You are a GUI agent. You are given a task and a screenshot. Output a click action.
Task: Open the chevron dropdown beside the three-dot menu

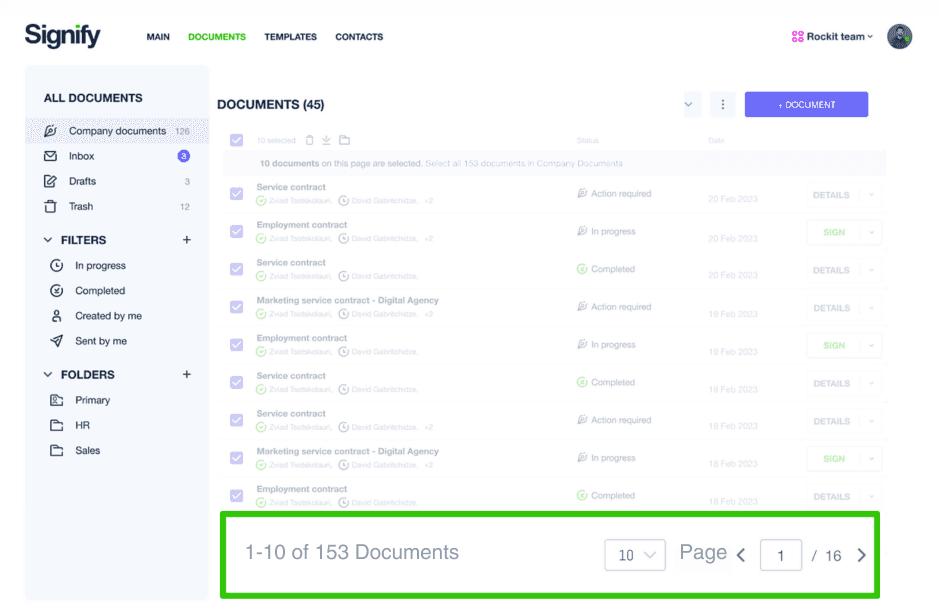(689, 105)
